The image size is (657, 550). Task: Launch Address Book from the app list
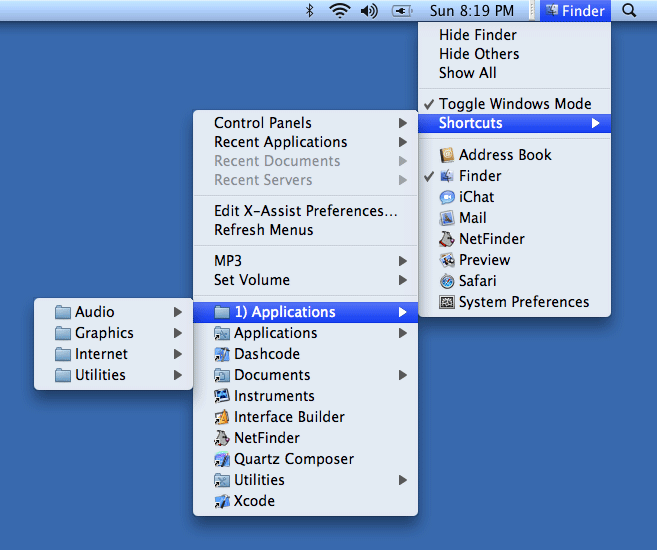pyautogui.click(x=504, y=155)
